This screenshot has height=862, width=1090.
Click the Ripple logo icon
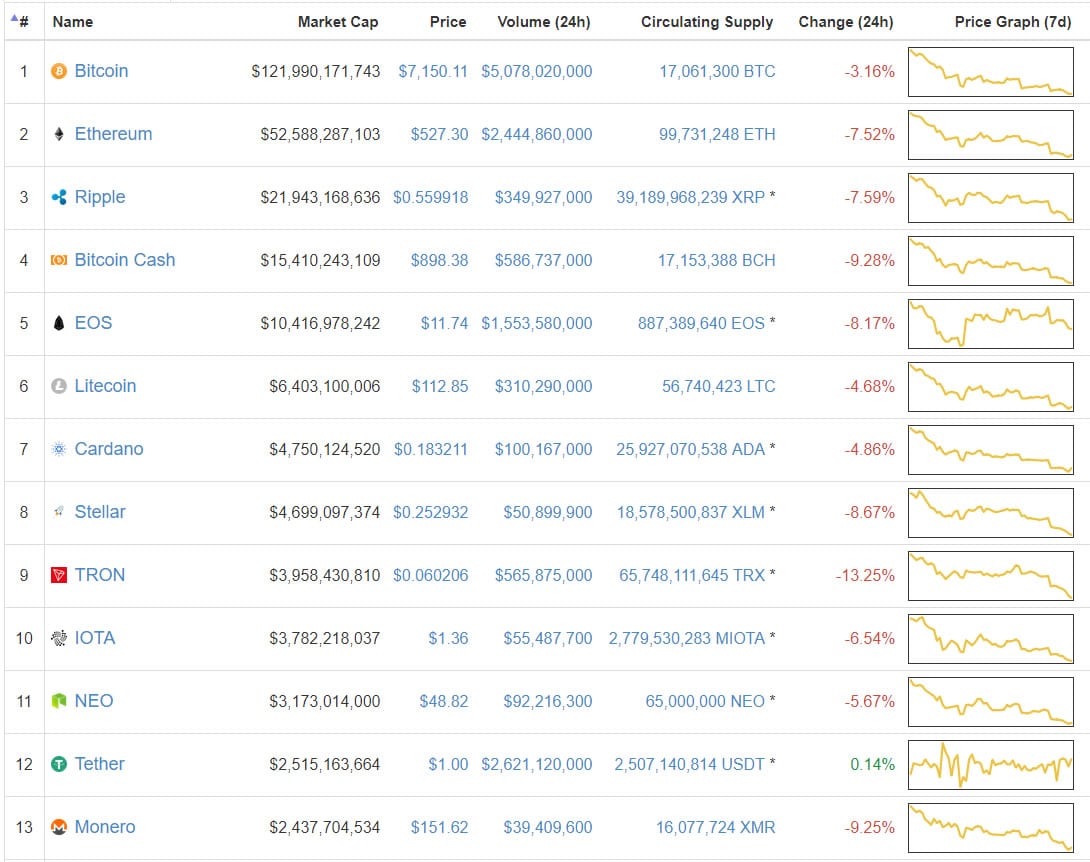[x=59, y=197]
